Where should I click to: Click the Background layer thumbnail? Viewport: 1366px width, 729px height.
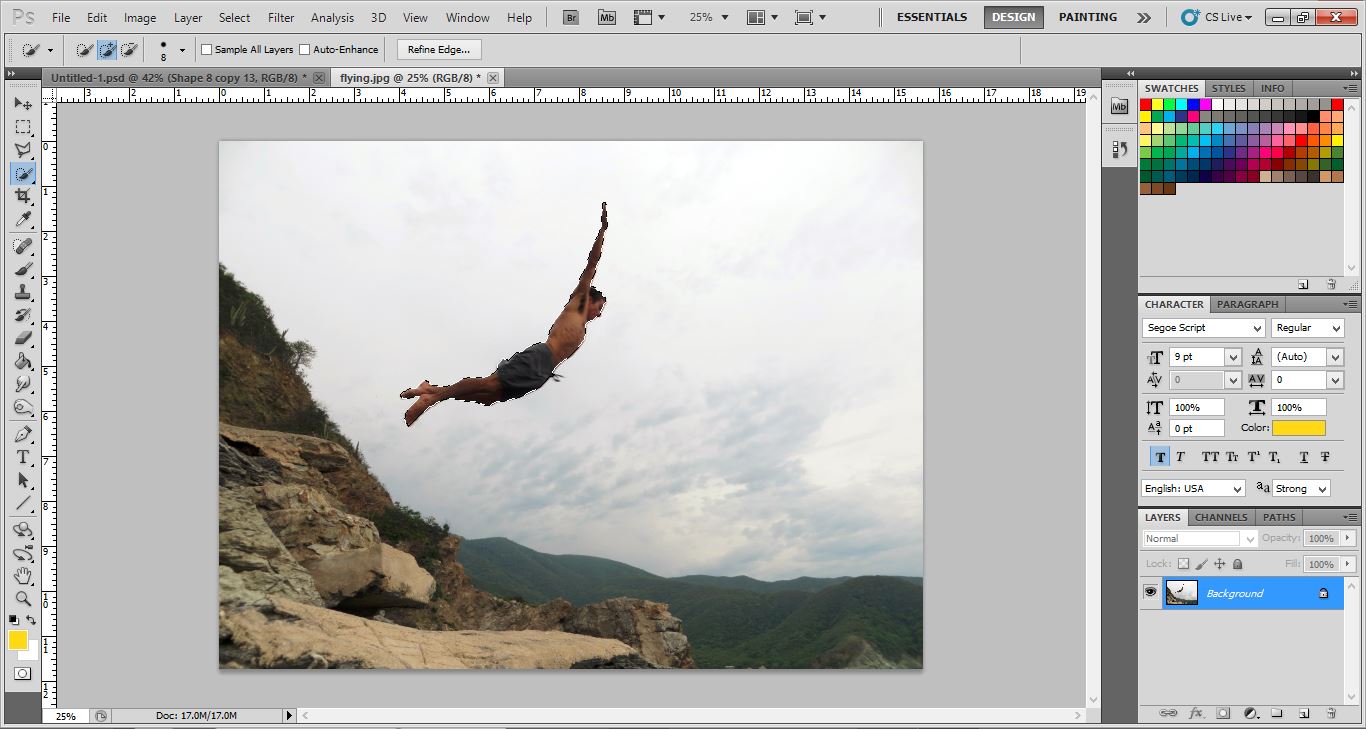click(x=1182, y=593)
